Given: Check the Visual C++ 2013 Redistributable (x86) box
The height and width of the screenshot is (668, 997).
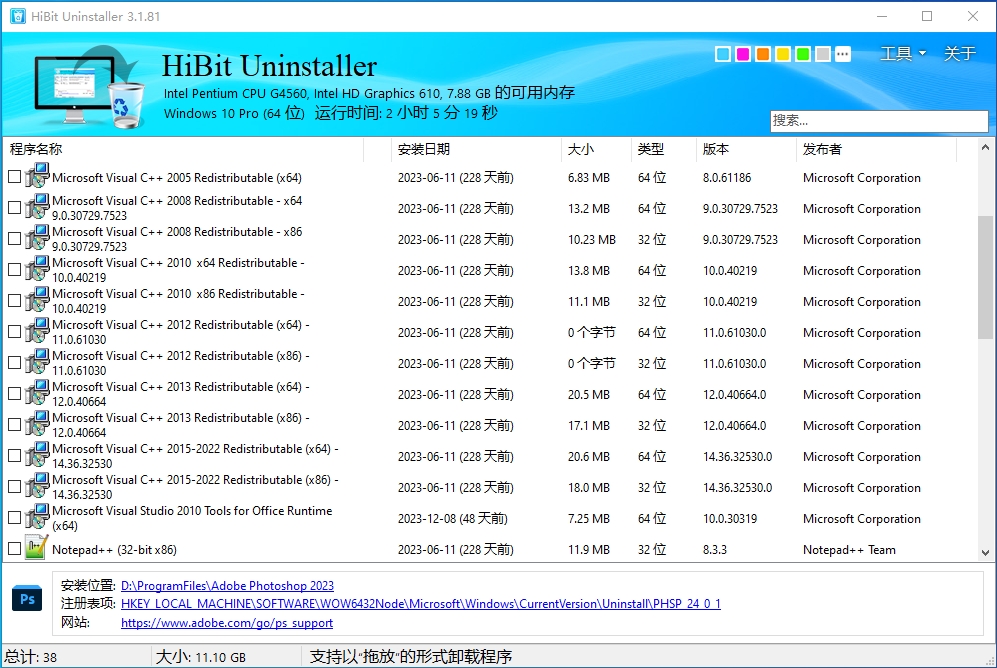Looking at the screenshot, I should point(14,425).
